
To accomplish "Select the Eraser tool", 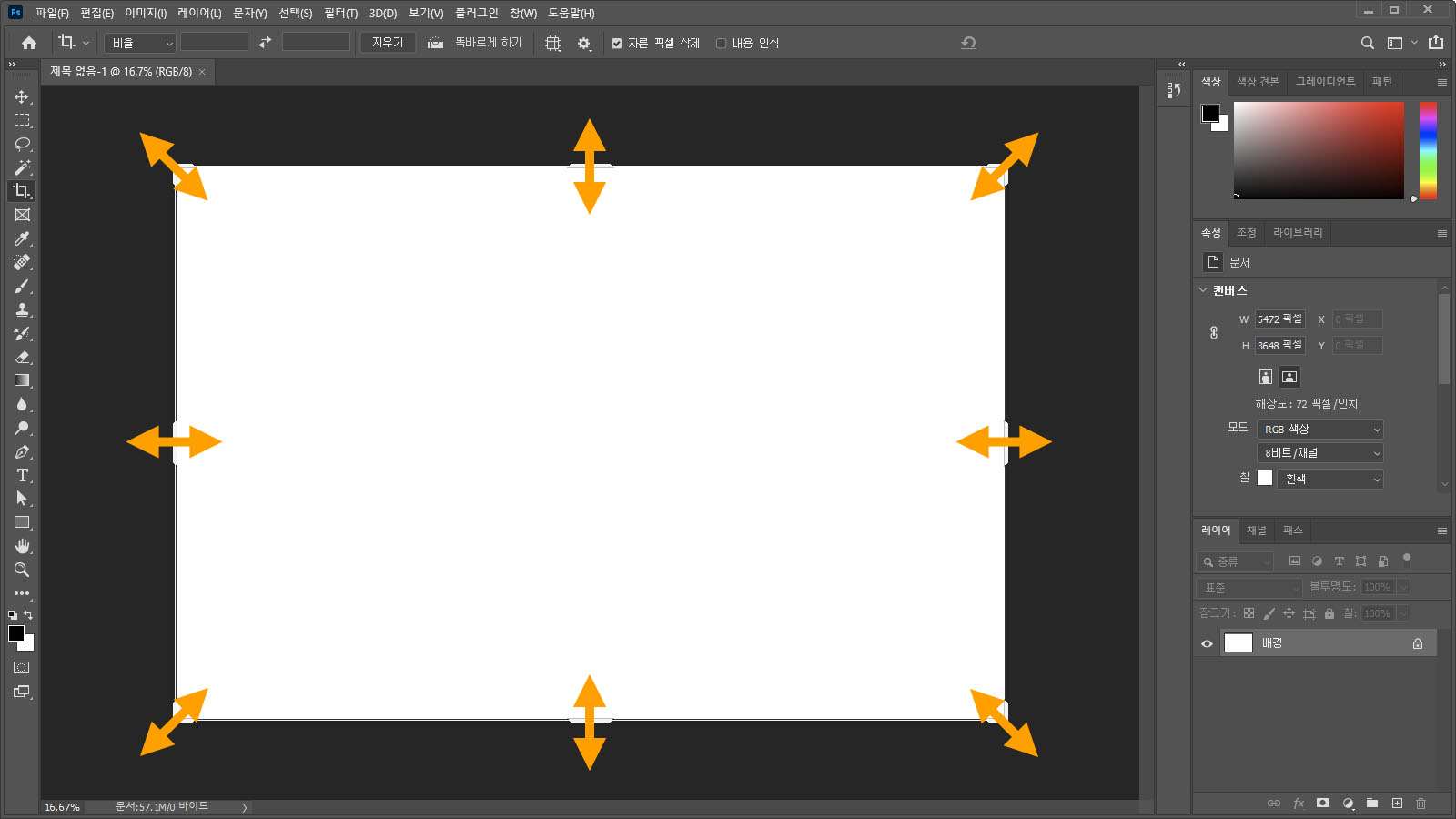I will coord(22,357).
